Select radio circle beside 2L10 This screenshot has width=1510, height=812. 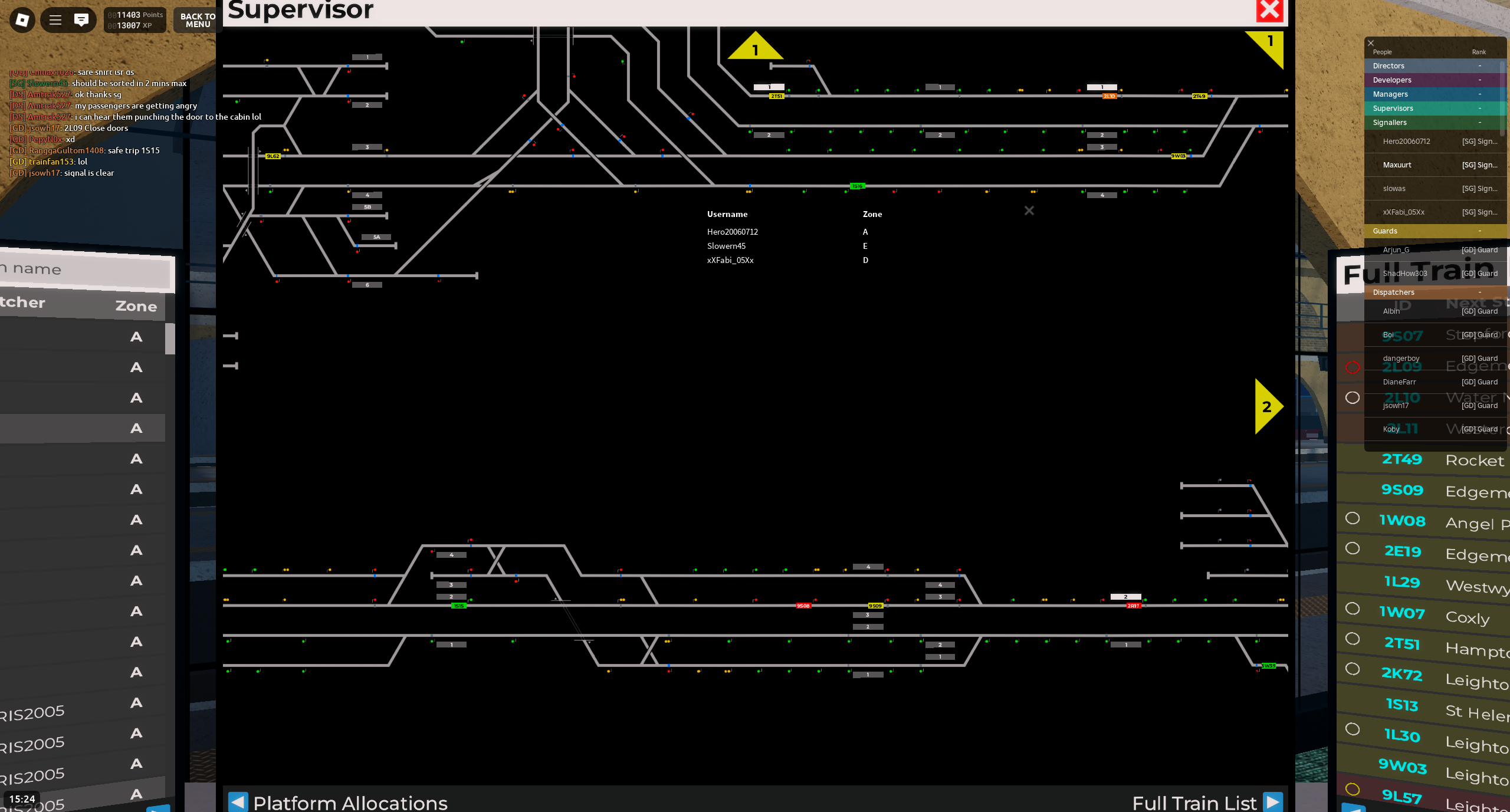(x=1353, y=398)
